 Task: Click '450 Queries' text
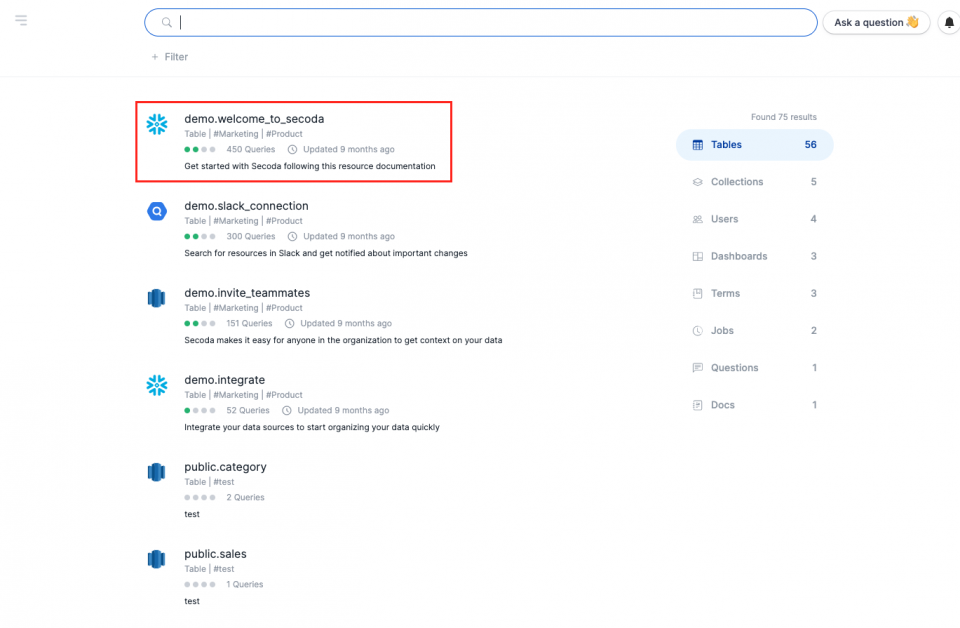click(x=250, y=149)
